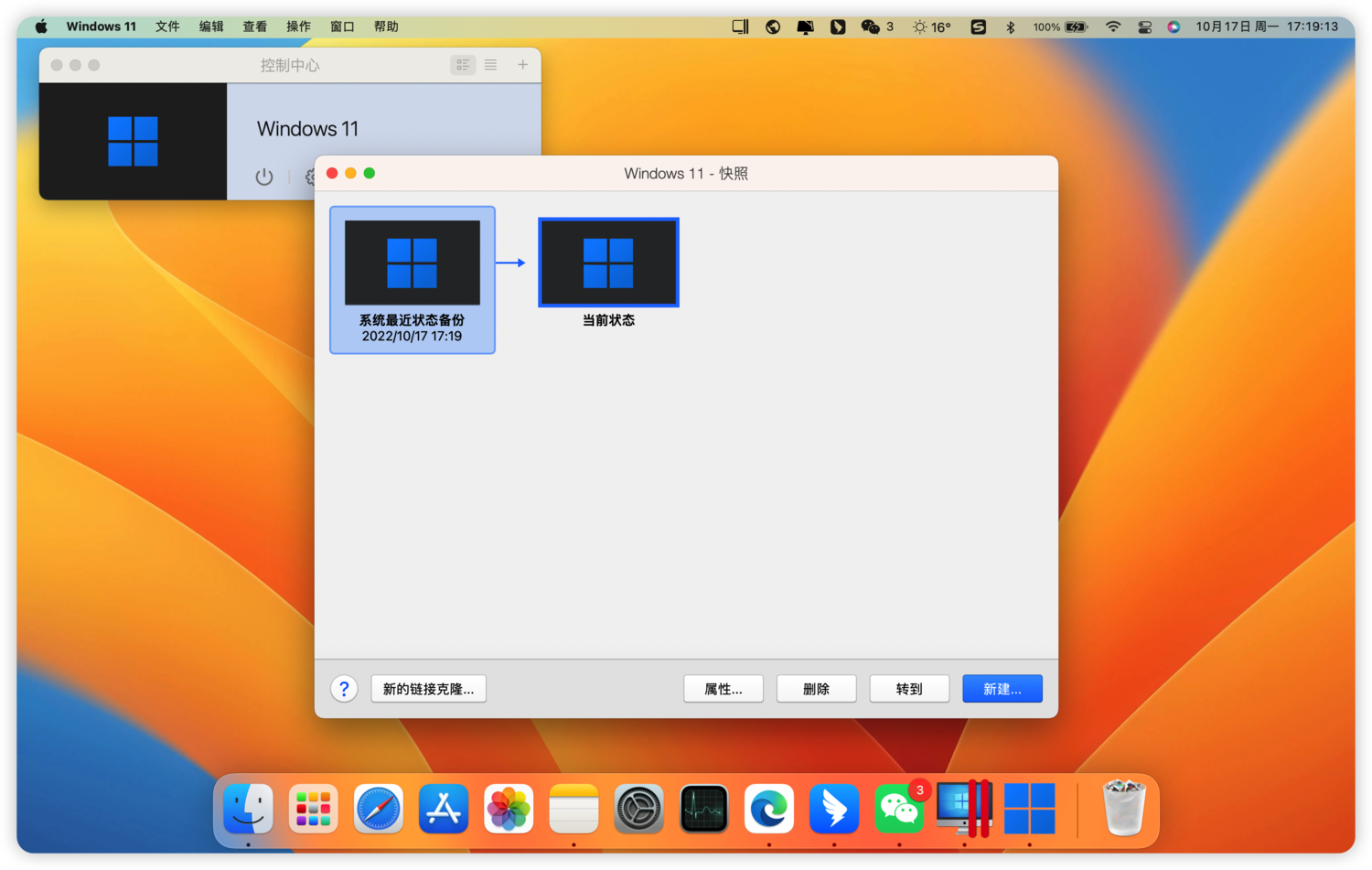Open the 操作 menu

[x=298, y=27]
